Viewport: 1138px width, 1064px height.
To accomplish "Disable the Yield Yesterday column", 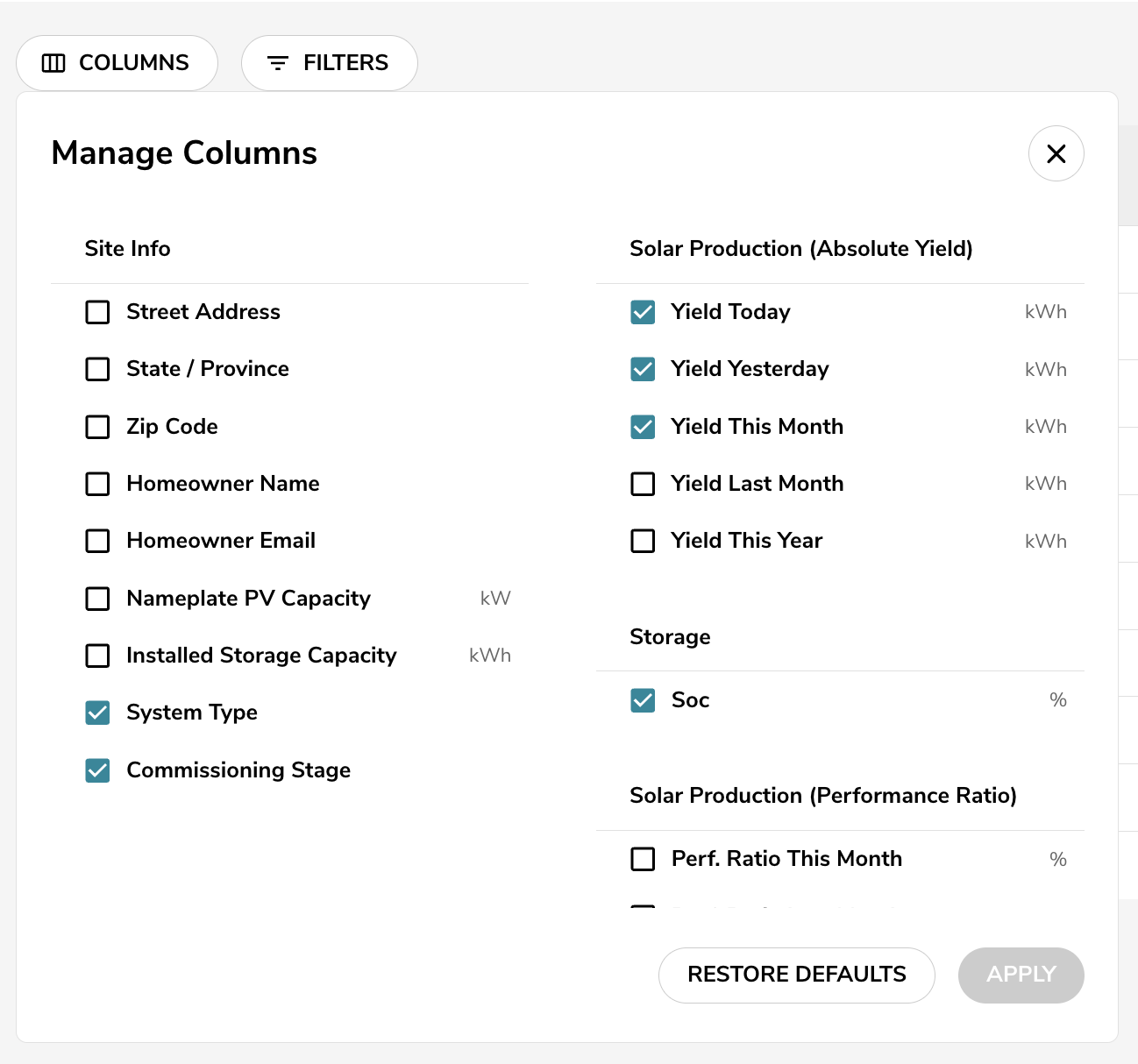I will pyautogui.click(x=643, y=369).
